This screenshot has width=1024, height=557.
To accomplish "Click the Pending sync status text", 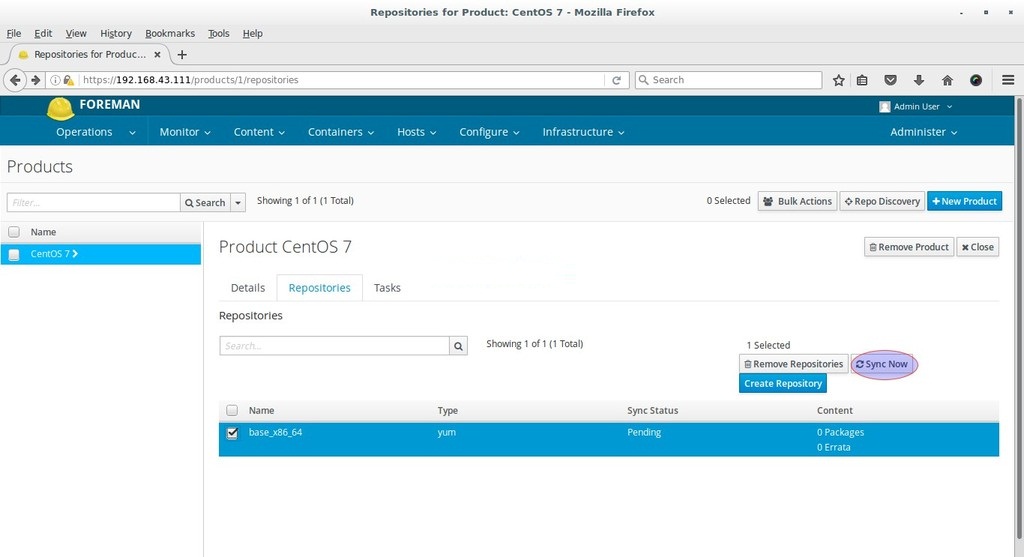I will (644, 432).
